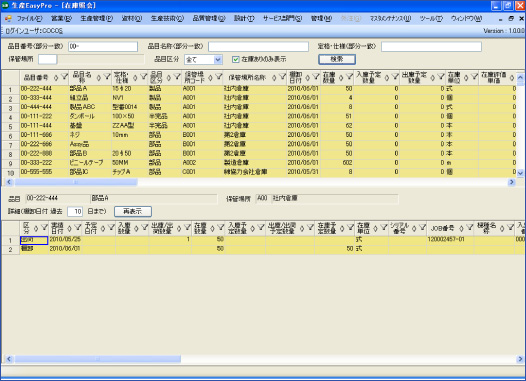This screenshot has width=526, height=381.
Task: Focus the 品目番号(部分一致) input field
Action: (103, 46)
